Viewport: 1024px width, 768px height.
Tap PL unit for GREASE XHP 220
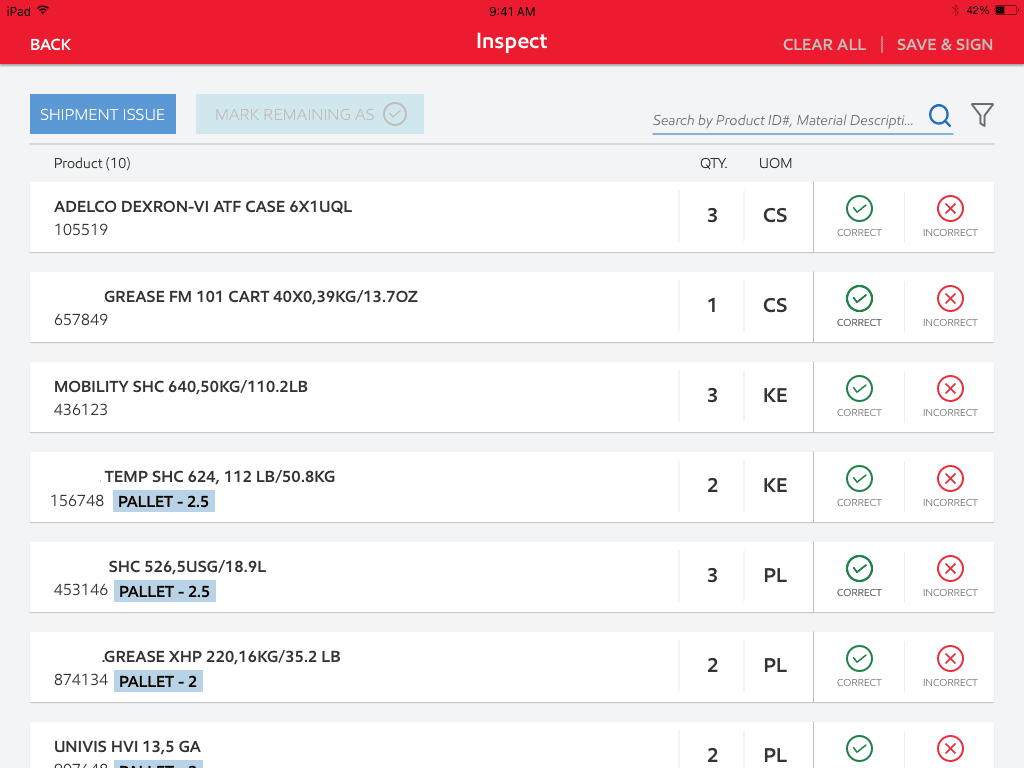775,665
